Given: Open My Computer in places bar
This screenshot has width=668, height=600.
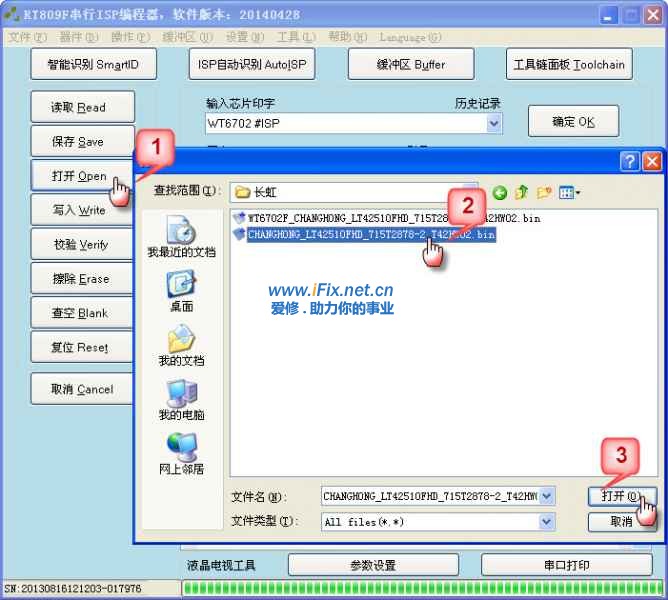Looking at the screenshot, I should 181,400.
